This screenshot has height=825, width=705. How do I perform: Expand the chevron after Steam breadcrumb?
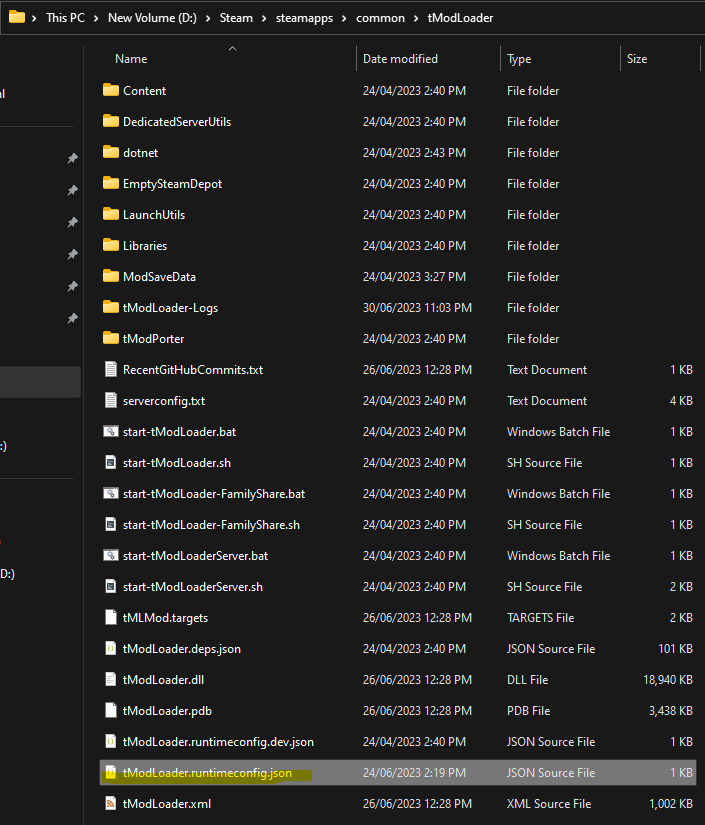coord(264,18)
